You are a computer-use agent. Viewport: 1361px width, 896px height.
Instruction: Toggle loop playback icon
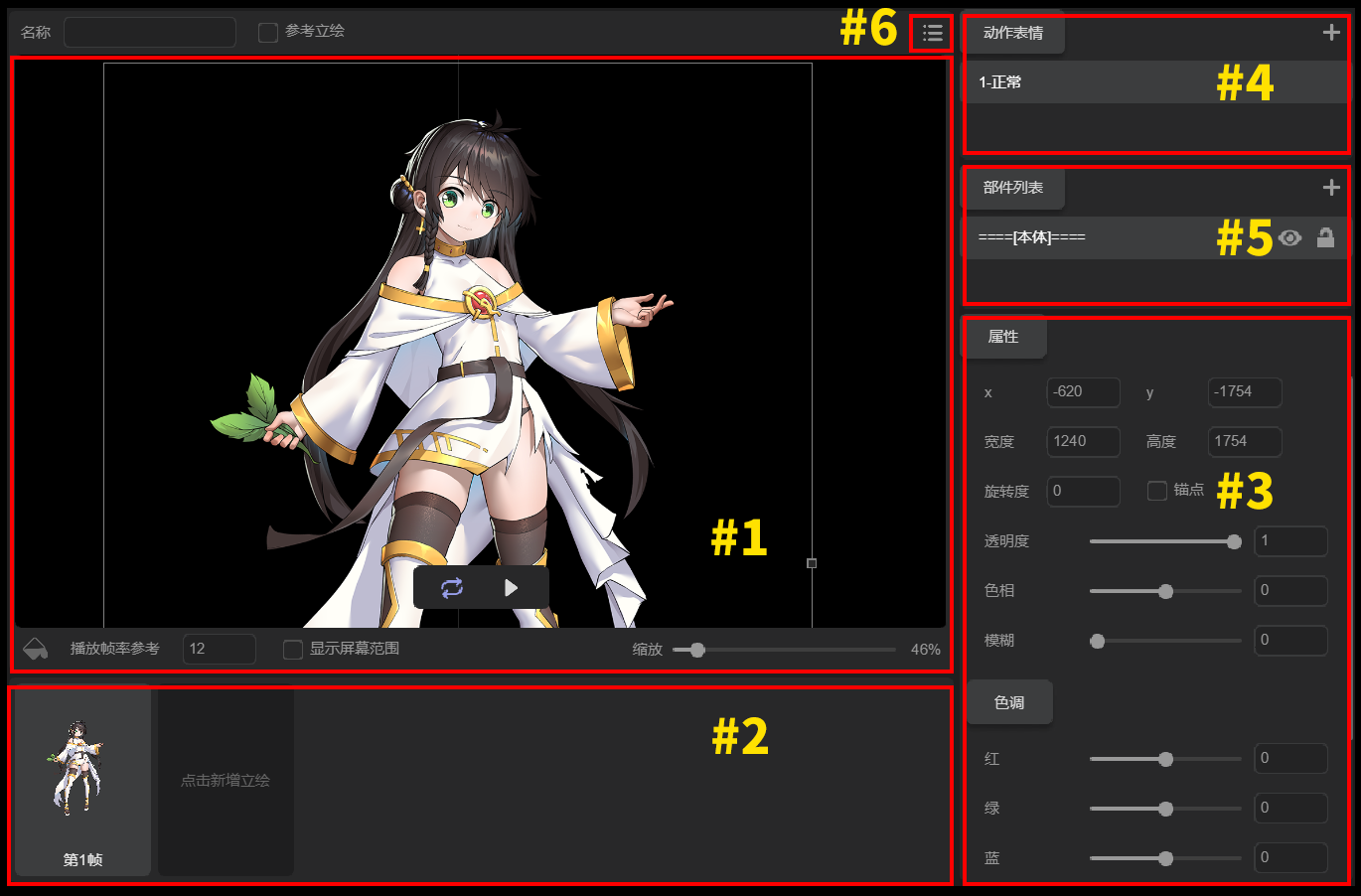(x=452, y=588)
